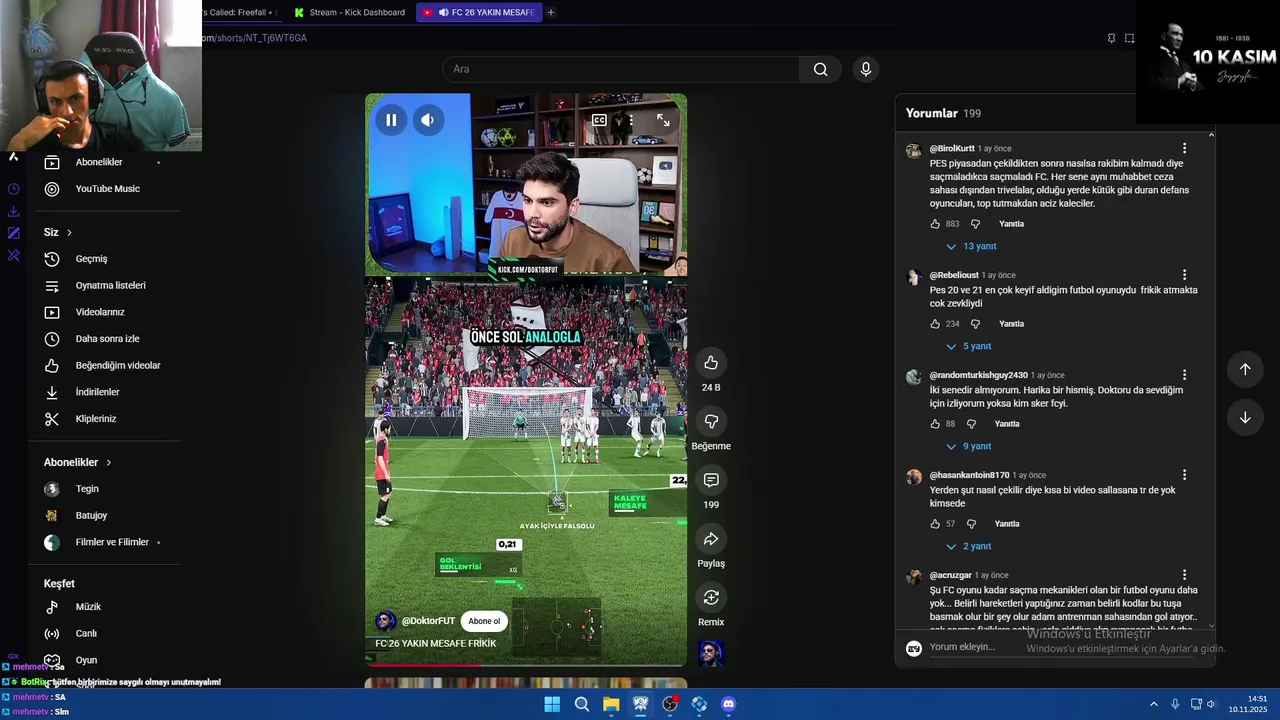The width and height of the screenshot is (1280, 720).
Task: Click the Klipleriniz scissors icon
Action: [52, 419]
